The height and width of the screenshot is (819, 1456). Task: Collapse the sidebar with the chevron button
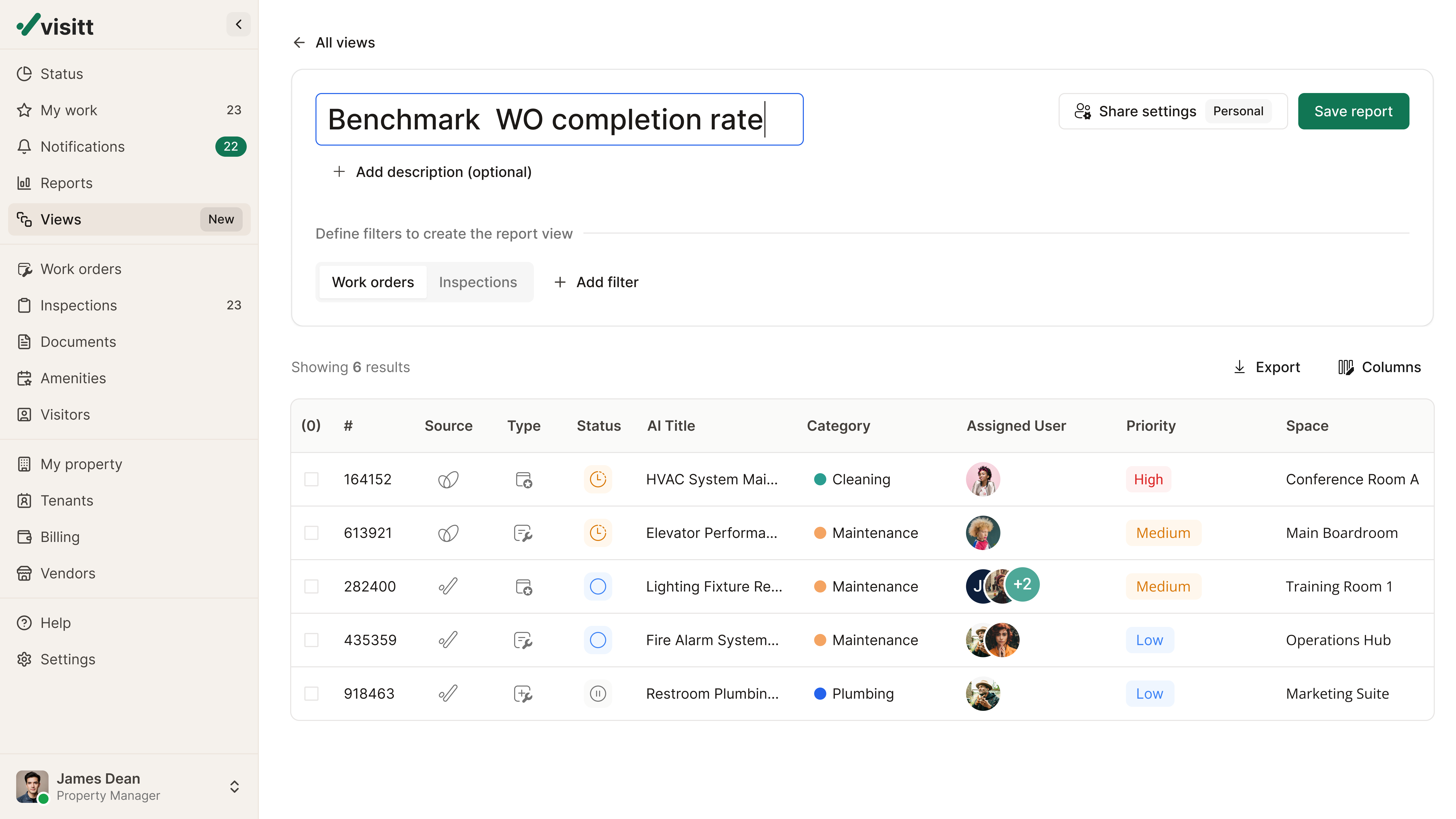(x=239, y=24)
